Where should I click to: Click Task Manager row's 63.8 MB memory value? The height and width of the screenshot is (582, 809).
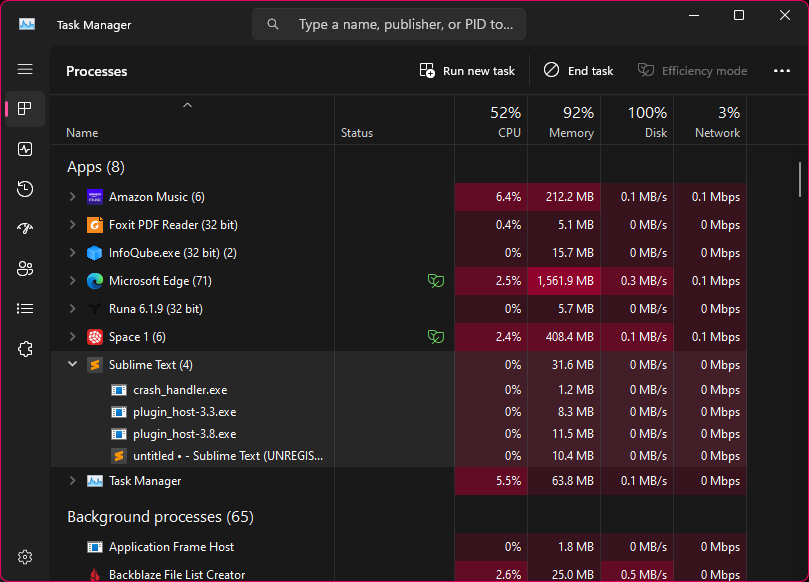pyautogui.click(x=573, y=481)
